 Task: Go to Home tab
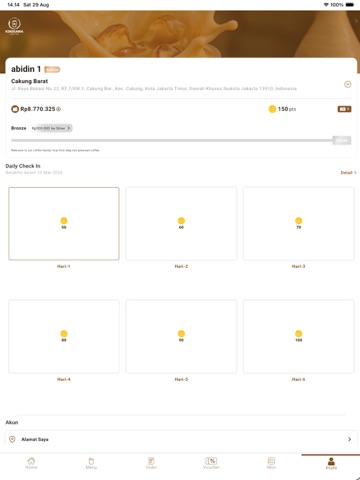31,463
